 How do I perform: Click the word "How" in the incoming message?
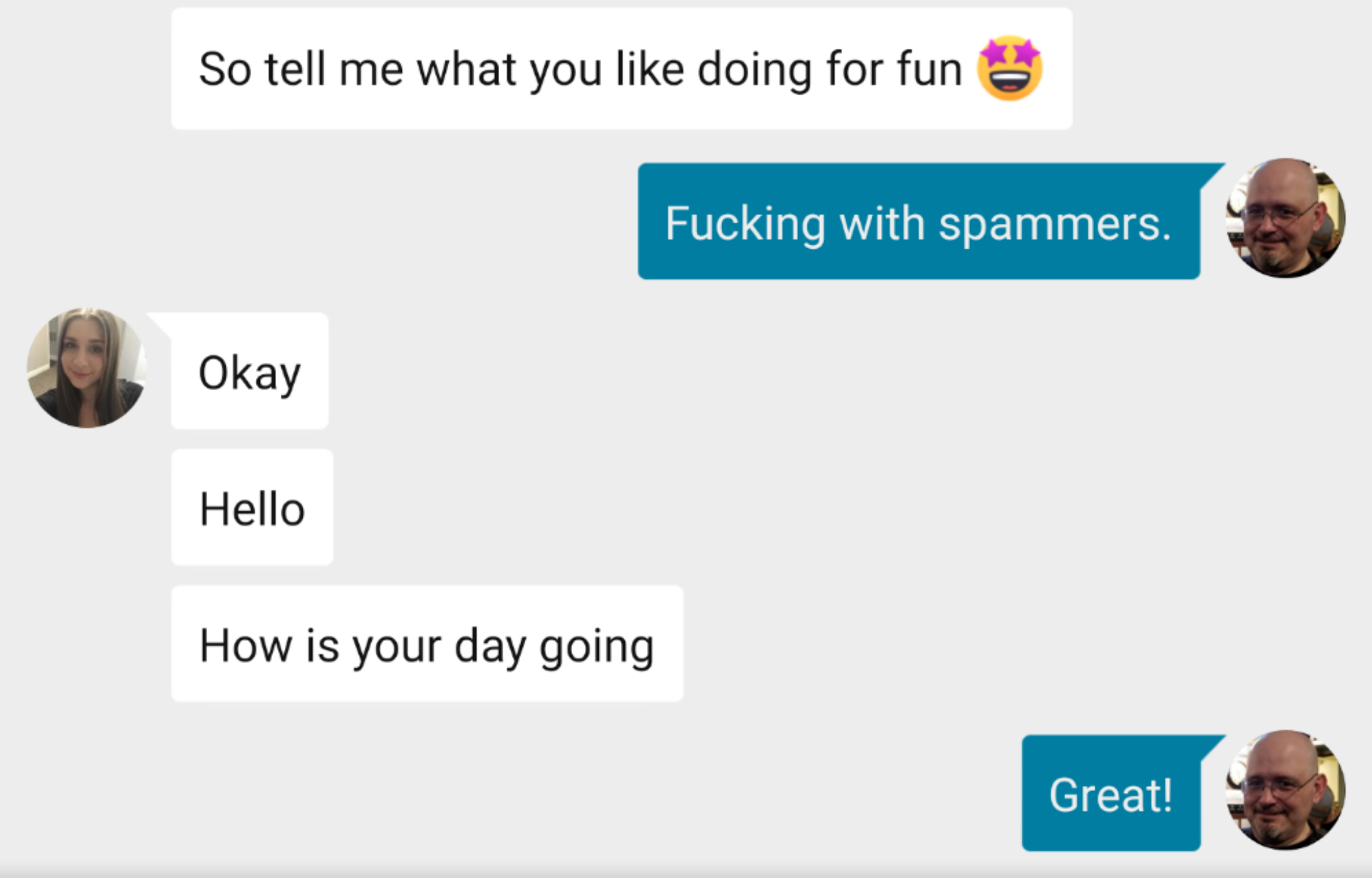246,646
